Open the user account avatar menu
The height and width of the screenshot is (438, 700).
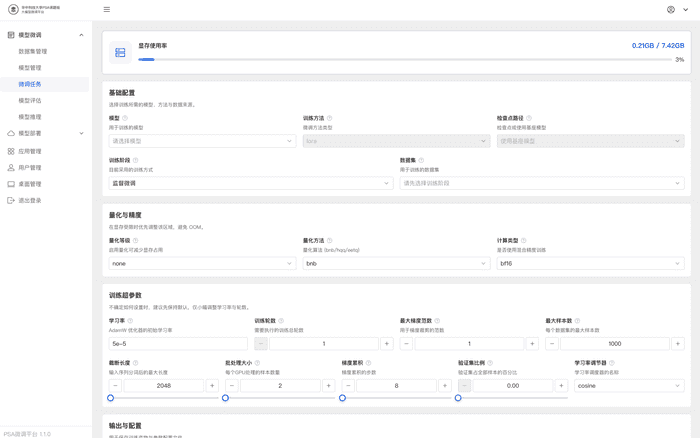point(671,10)
